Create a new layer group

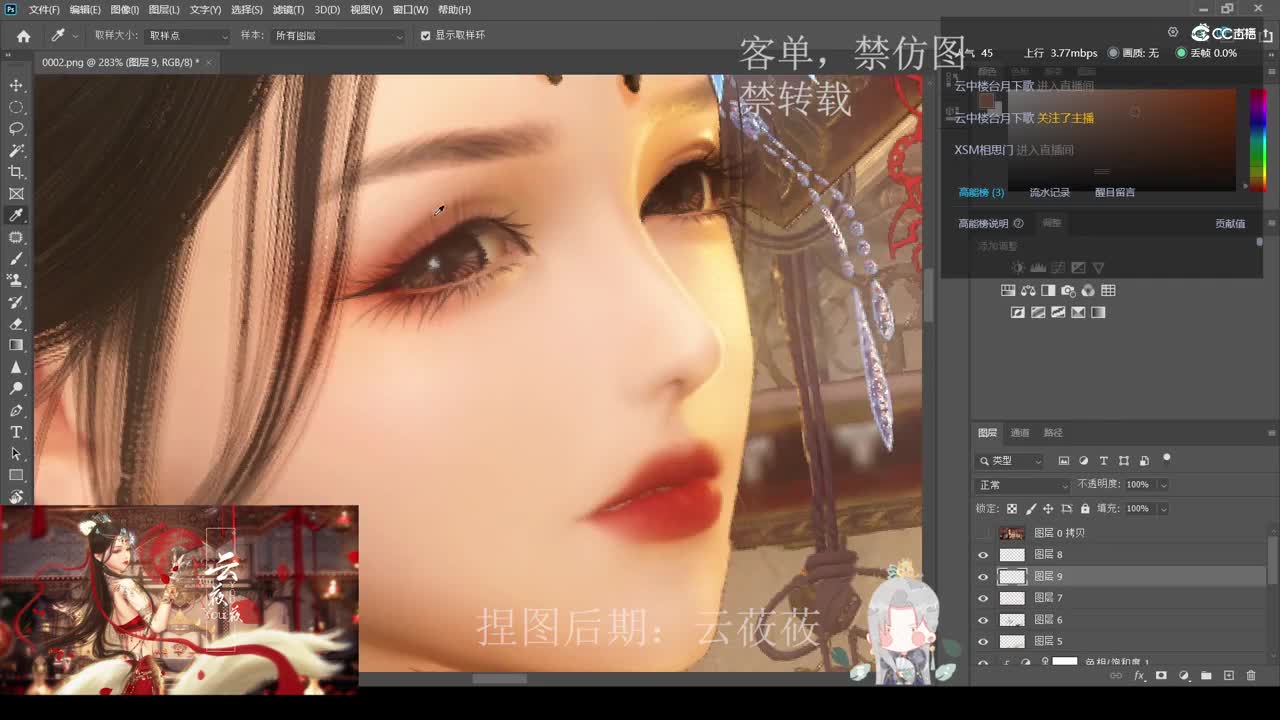click(1206, 676)
